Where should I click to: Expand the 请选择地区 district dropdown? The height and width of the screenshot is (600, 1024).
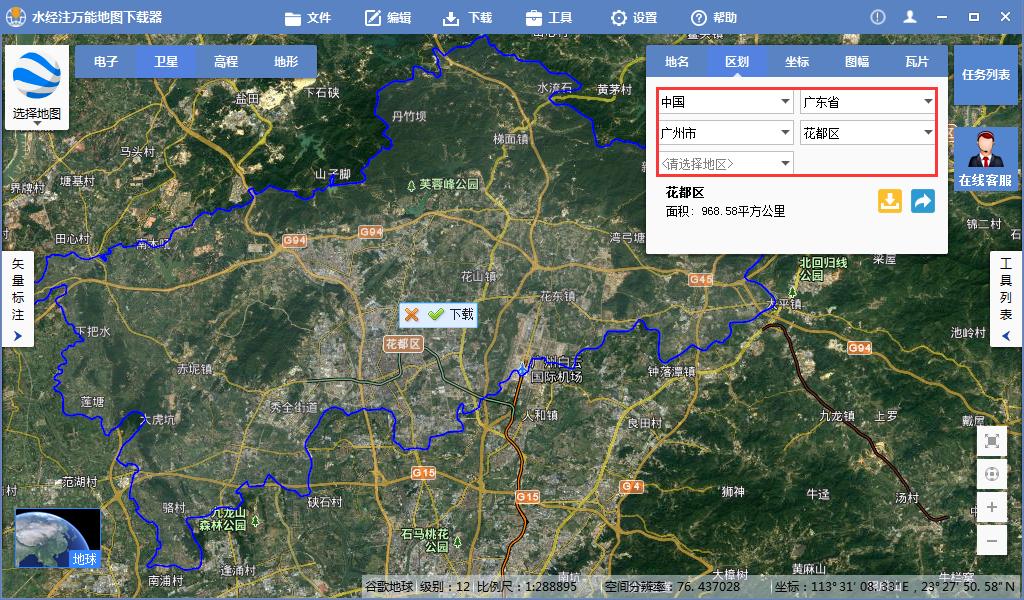point(725,162)
